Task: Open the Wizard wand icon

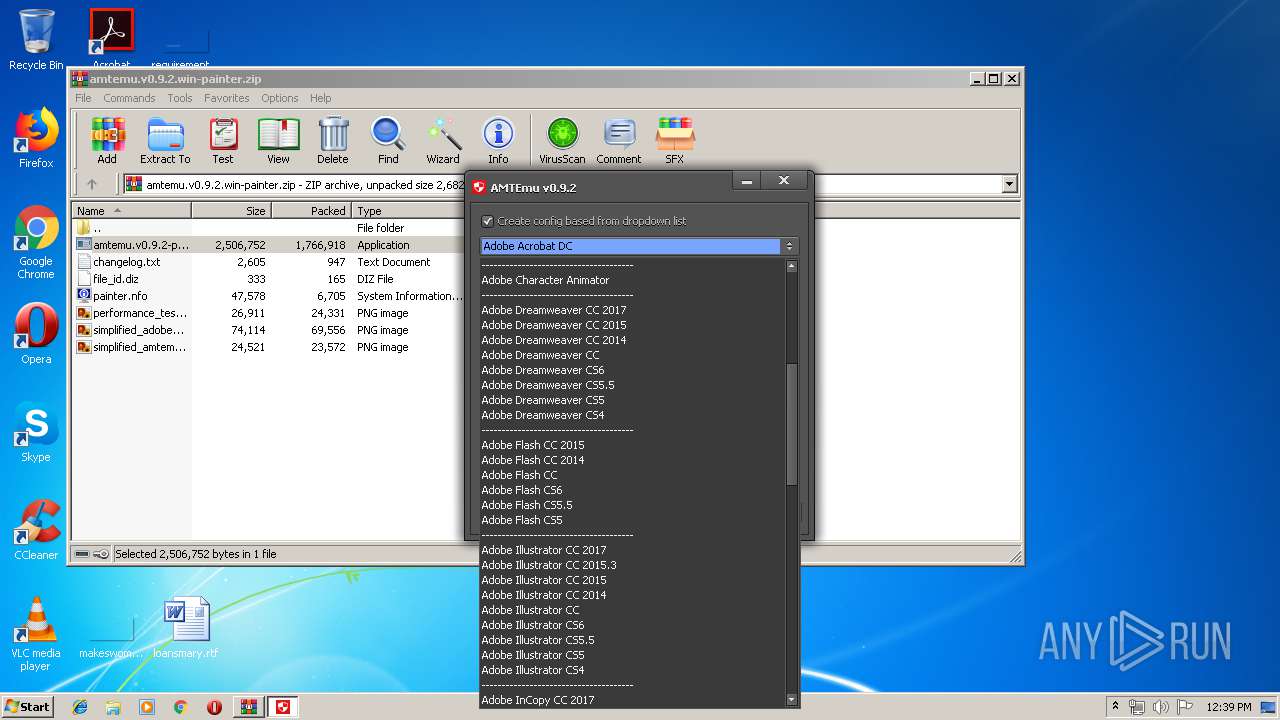Action: click(443, 140)
